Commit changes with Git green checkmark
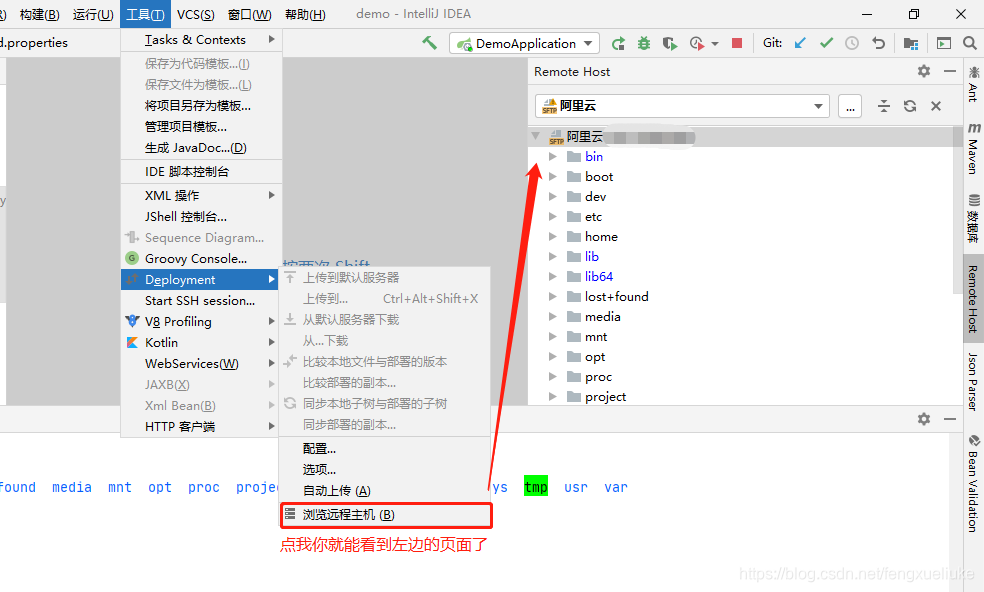984x592 pixels. pos(826,43)
